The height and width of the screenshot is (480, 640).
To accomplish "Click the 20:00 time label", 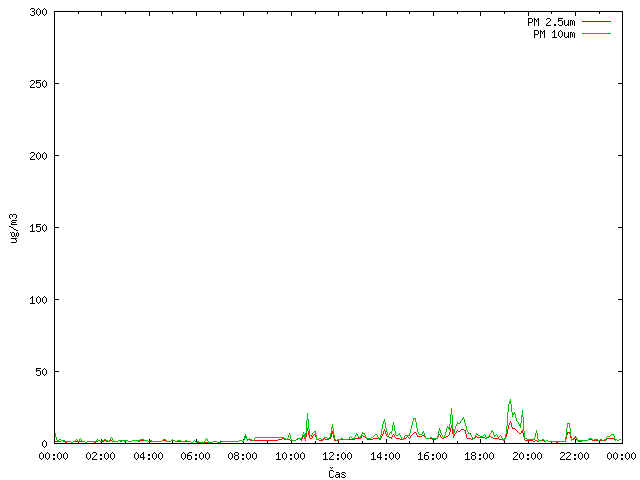I will pos(527,456).
